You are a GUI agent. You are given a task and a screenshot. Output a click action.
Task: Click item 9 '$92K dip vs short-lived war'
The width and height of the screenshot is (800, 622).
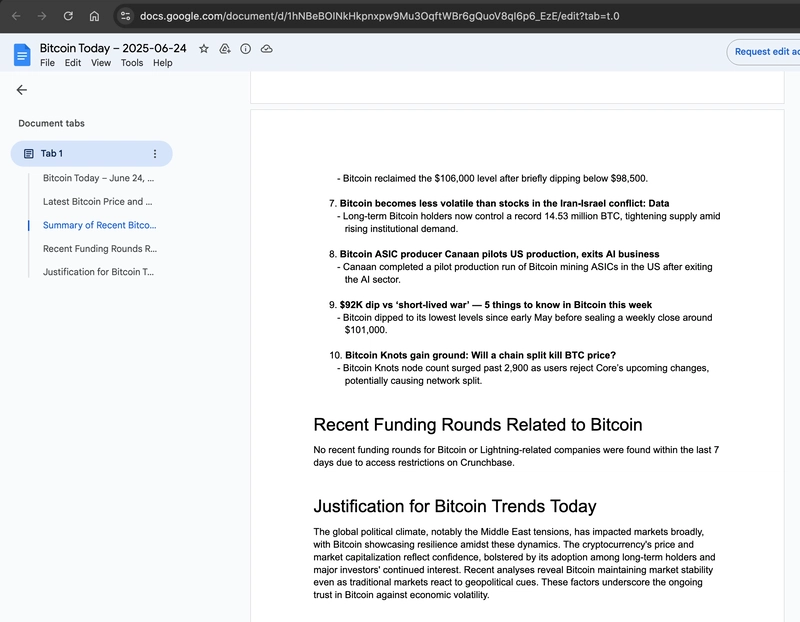tap(495, 305)
